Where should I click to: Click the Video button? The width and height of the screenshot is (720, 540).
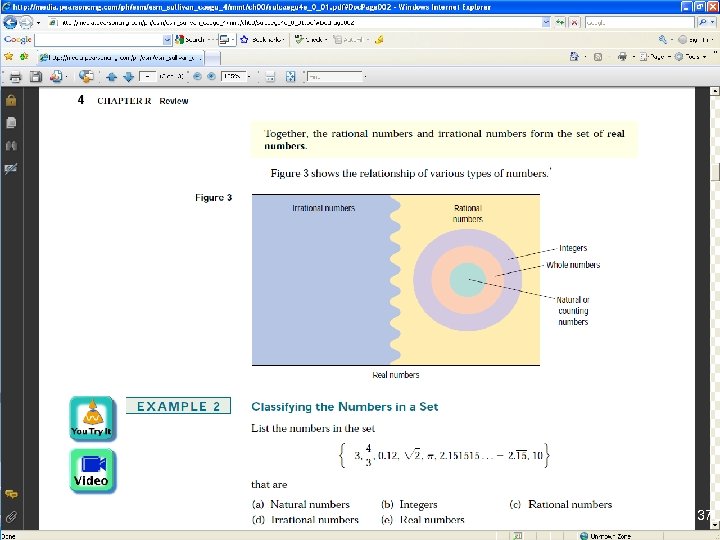click(x=92, y=471)
